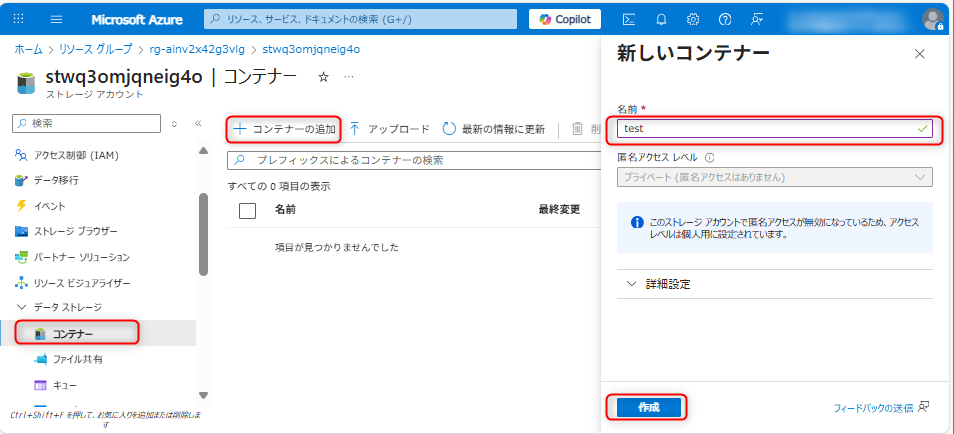The width and height of the screenshot is (954, 434).
Task: Expand the 詳細設定 section
Action: (660, 284)
